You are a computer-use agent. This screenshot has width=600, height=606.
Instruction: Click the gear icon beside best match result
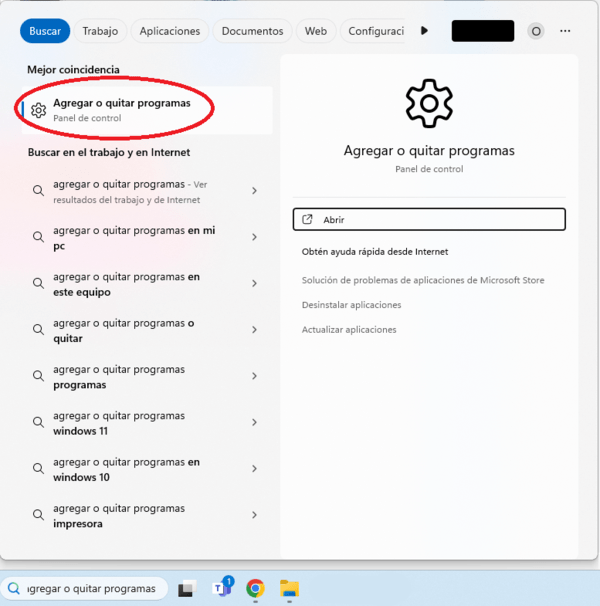click(x=39, y=111)
